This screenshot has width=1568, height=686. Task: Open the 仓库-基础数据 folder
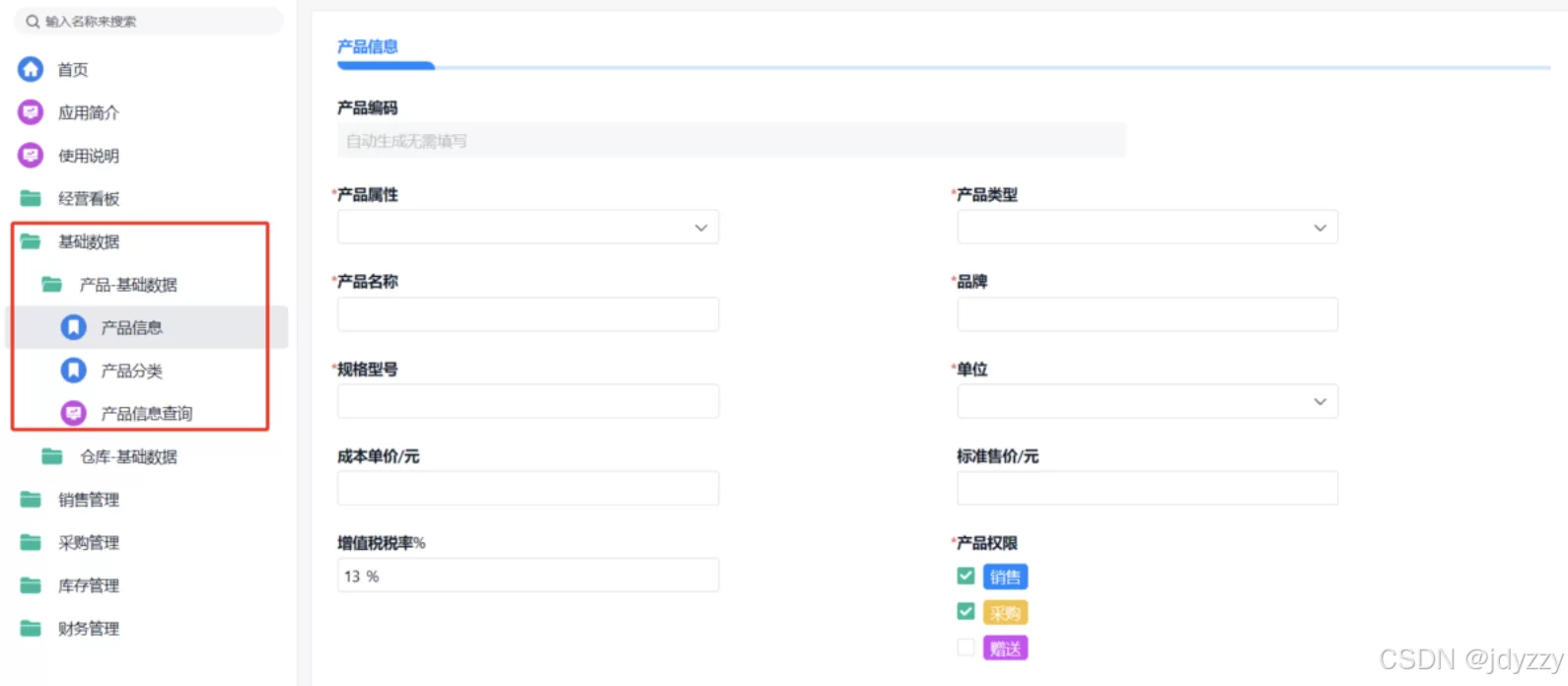128,456
